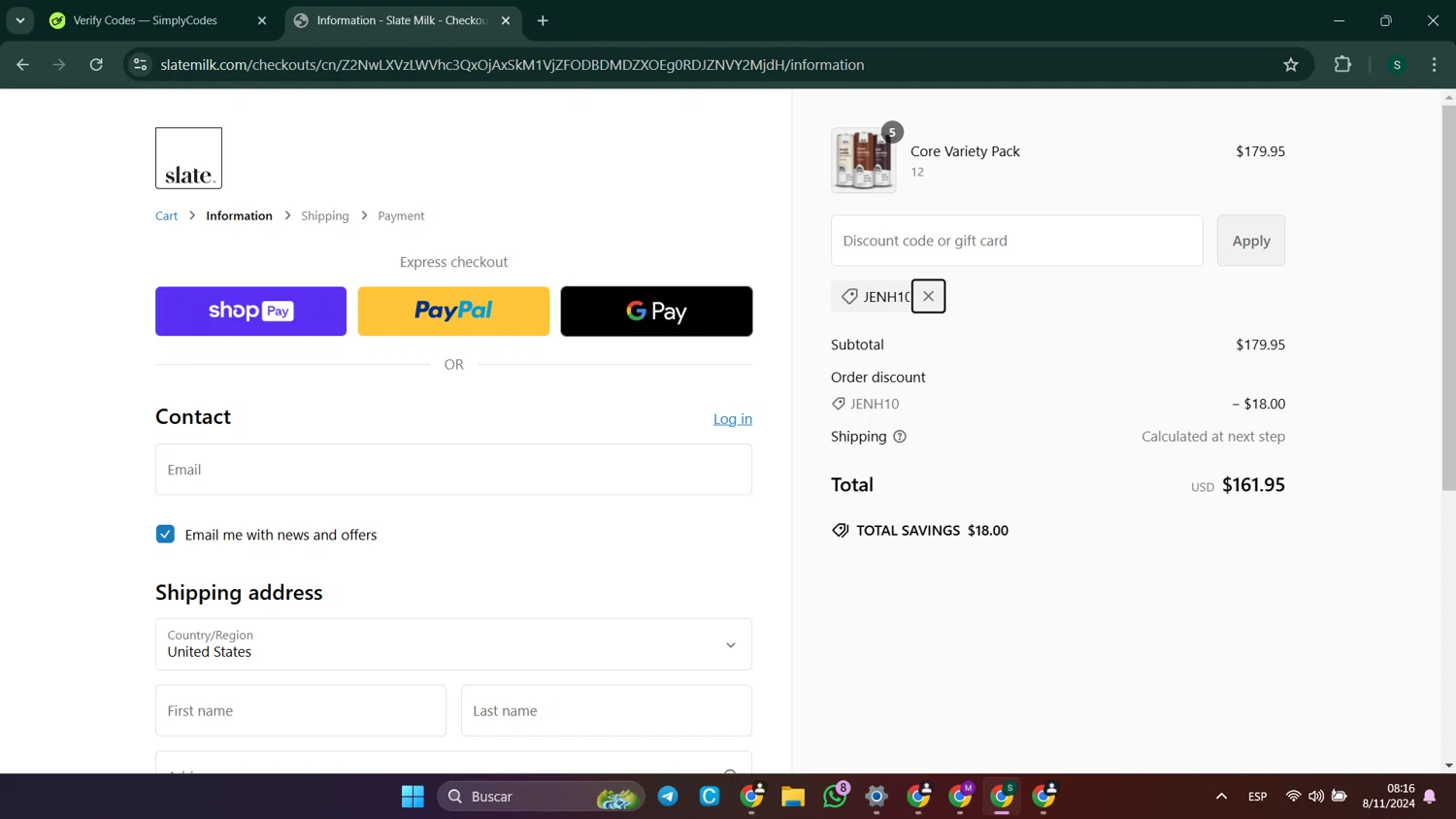Pay using the PayPal button
The width and height of the screenshot is (1456, 819).
coord(453,311)
